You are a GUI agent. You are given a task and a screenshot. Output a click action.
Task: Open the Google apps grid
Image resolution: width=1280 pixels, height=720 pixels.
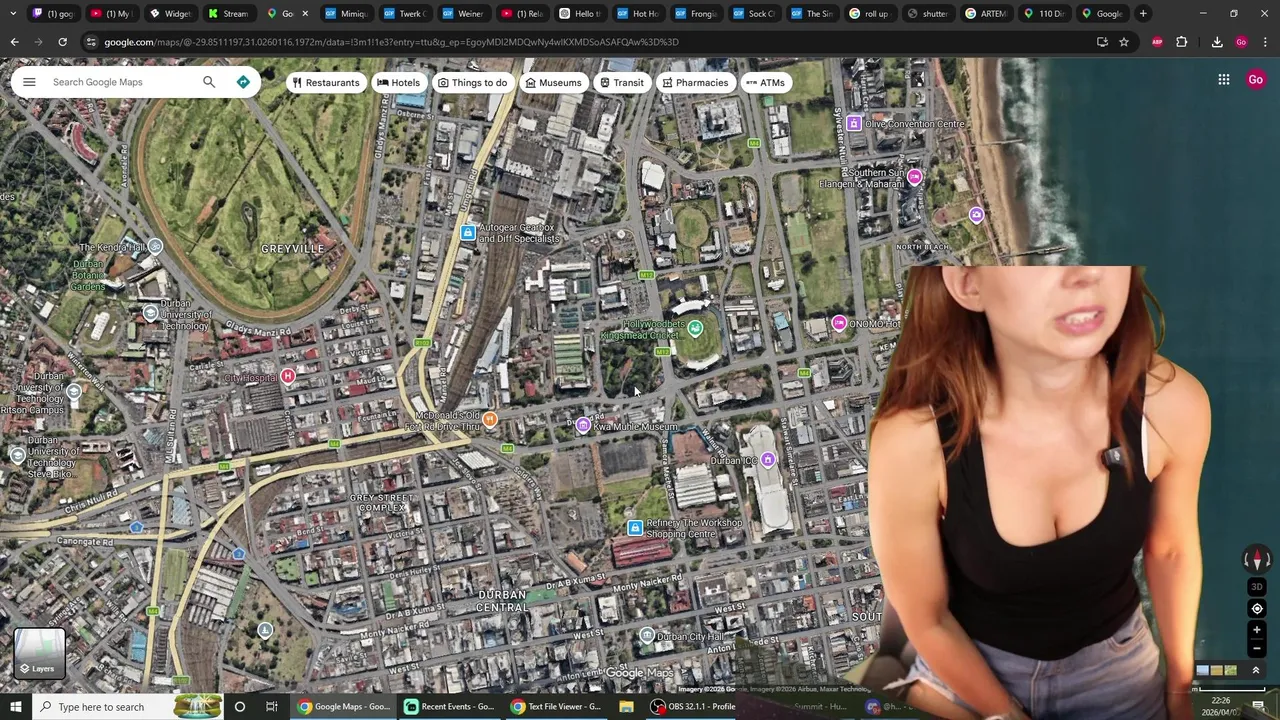1224,80
